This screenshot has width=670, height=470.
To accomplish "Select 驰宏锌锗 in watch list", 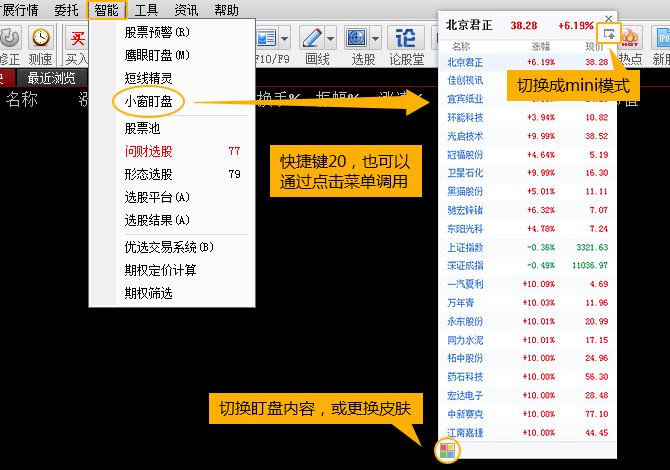I will point(527,210).
